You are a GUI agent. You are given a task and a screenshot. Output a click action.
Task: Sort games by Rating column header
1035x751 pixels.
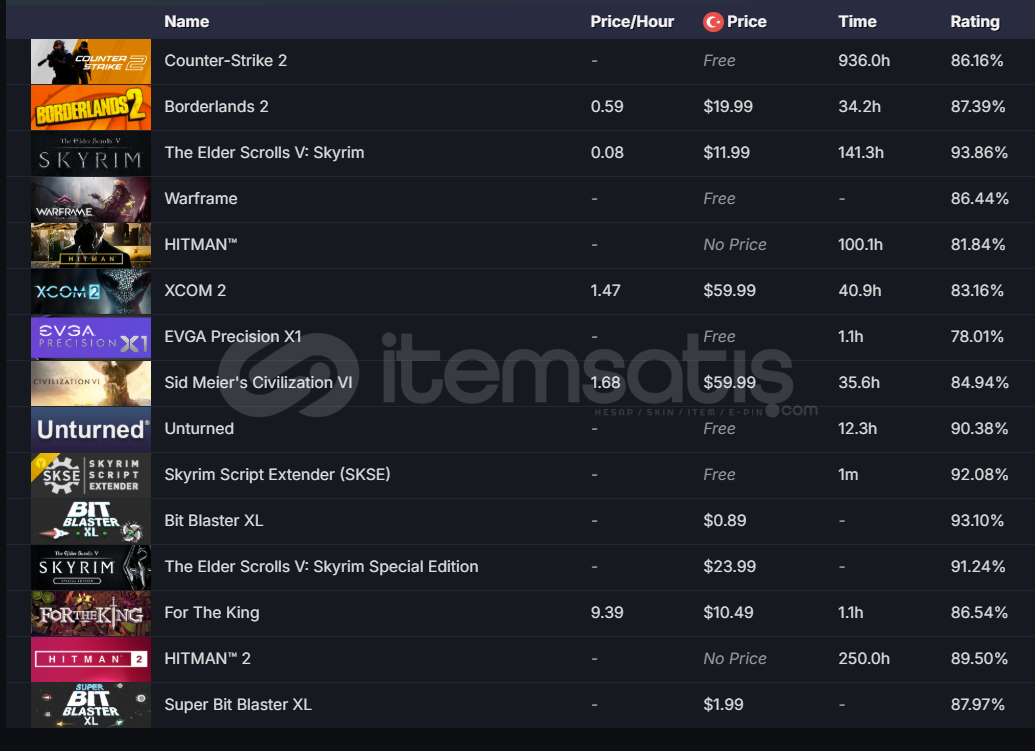(x=975, y=22)
